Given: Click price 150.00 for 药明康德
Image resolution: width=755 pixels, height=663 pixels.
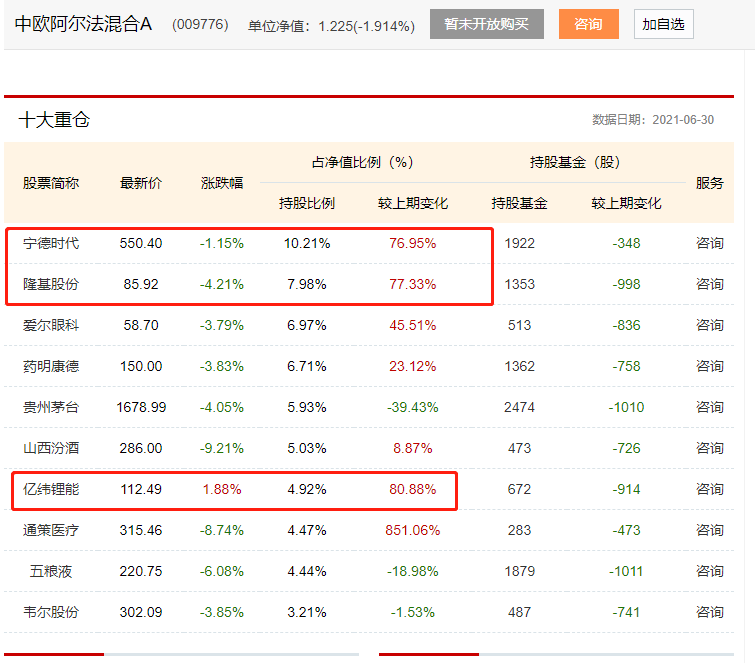Looking at the screenshot, I should pos(141,366).
